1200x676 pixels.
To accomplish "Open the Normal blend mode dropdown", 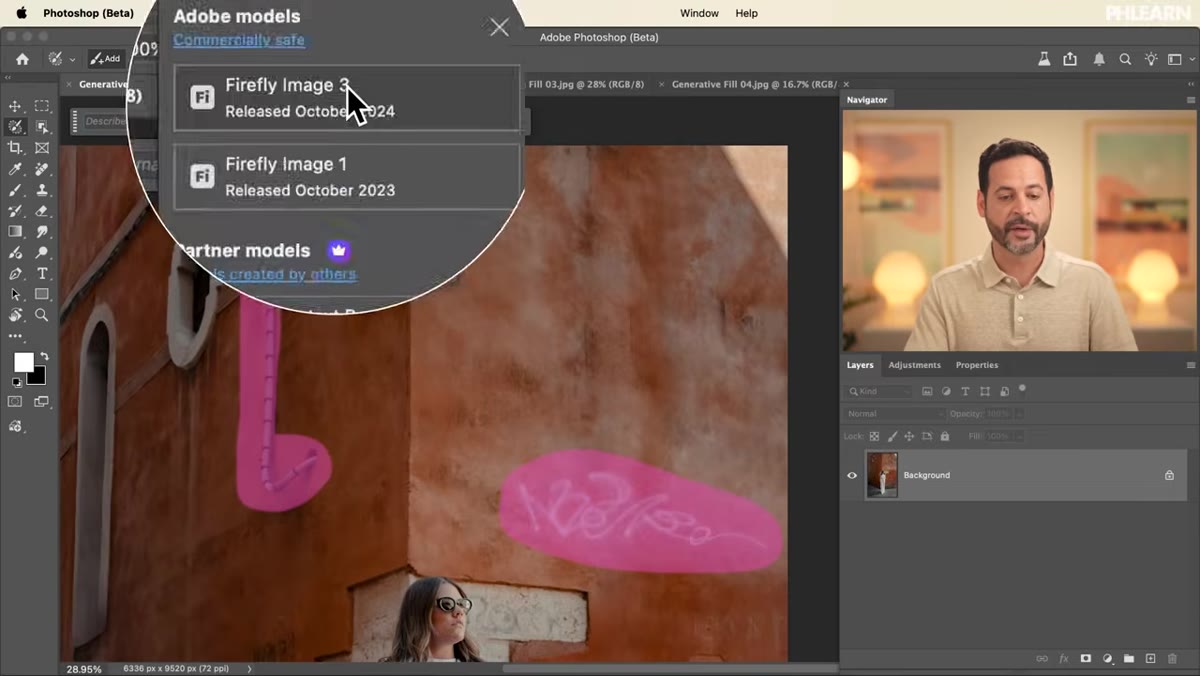I will click(895, 413).
